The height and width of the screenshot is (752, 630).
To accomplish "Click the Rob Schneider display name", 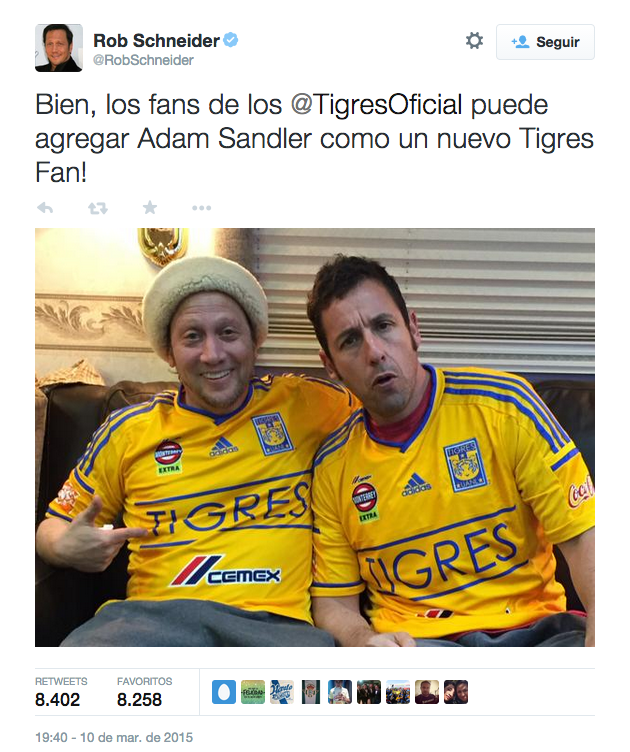I will 156,41.
